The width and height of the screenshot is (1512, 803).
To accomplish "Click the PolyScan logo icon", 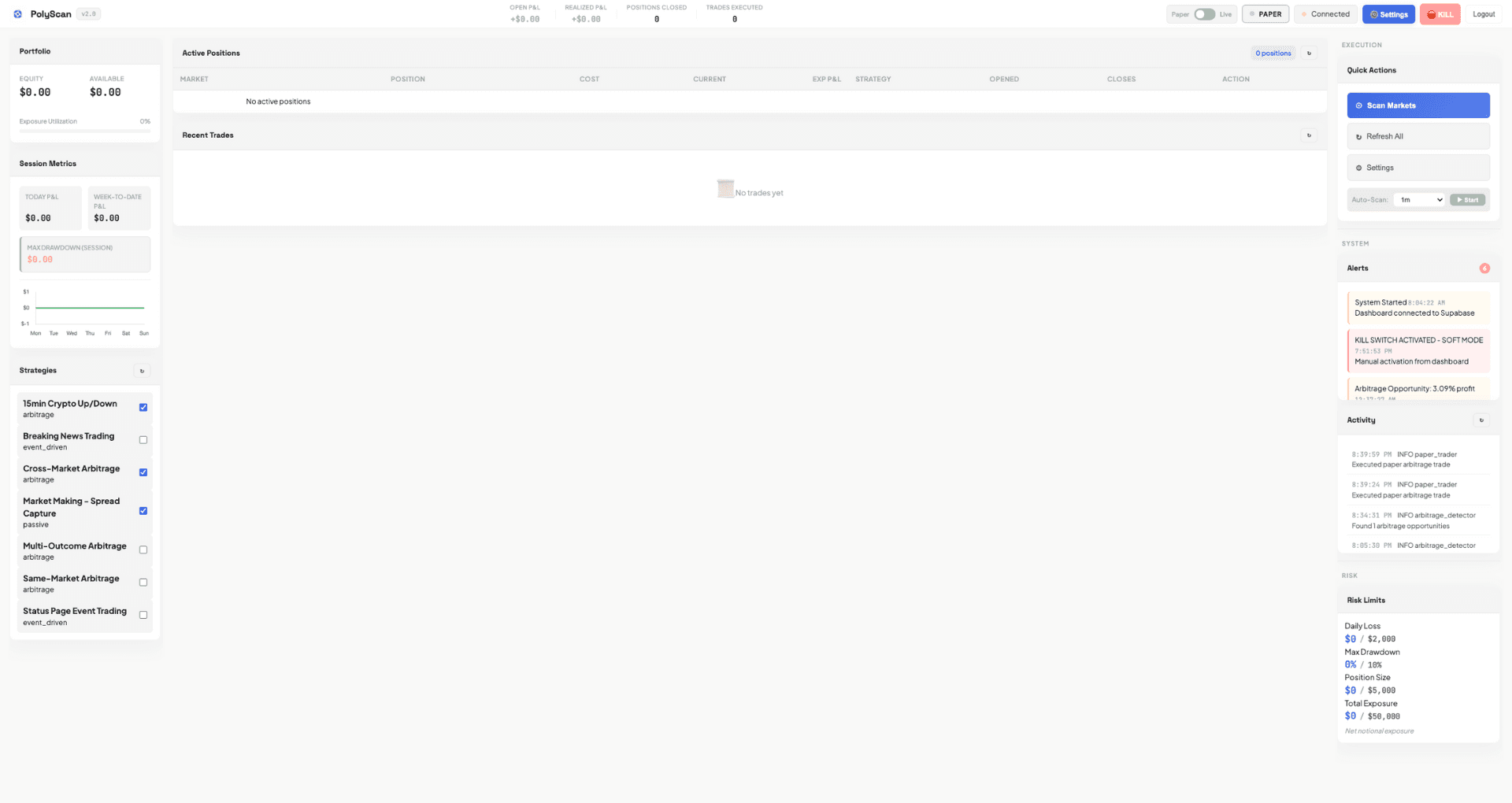I will point(18,14).
